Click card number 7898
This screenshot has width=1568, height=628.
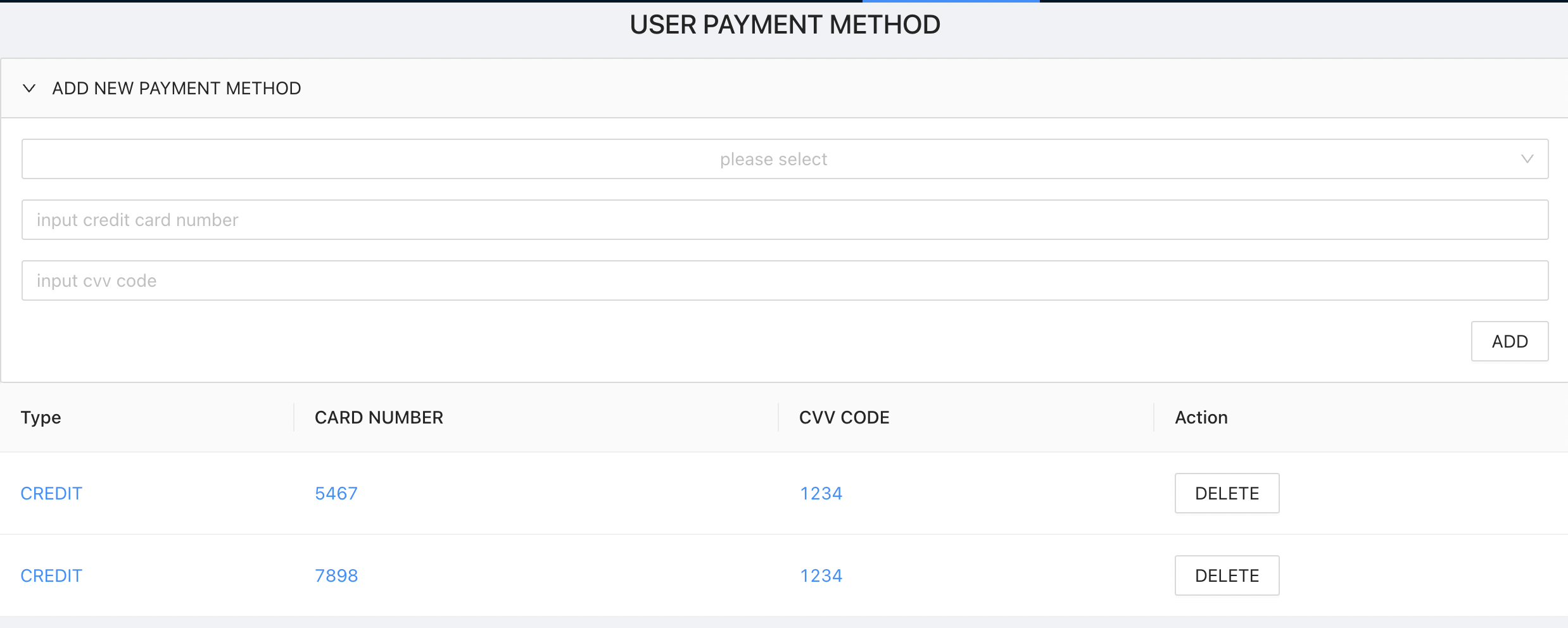click(336, 575)
